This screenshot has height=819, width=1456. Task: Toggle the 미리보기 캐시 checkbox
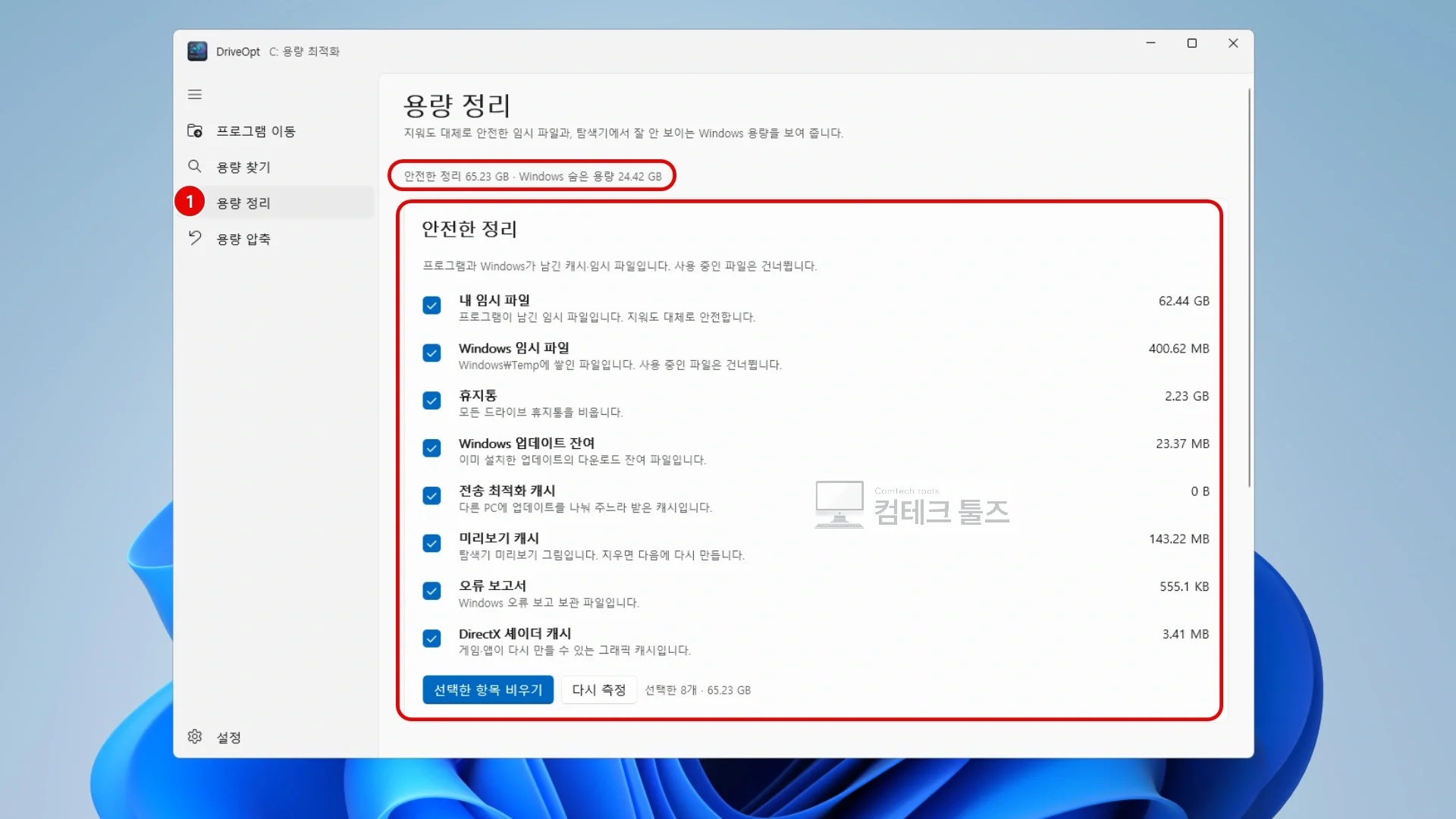[x=431, y=544]
